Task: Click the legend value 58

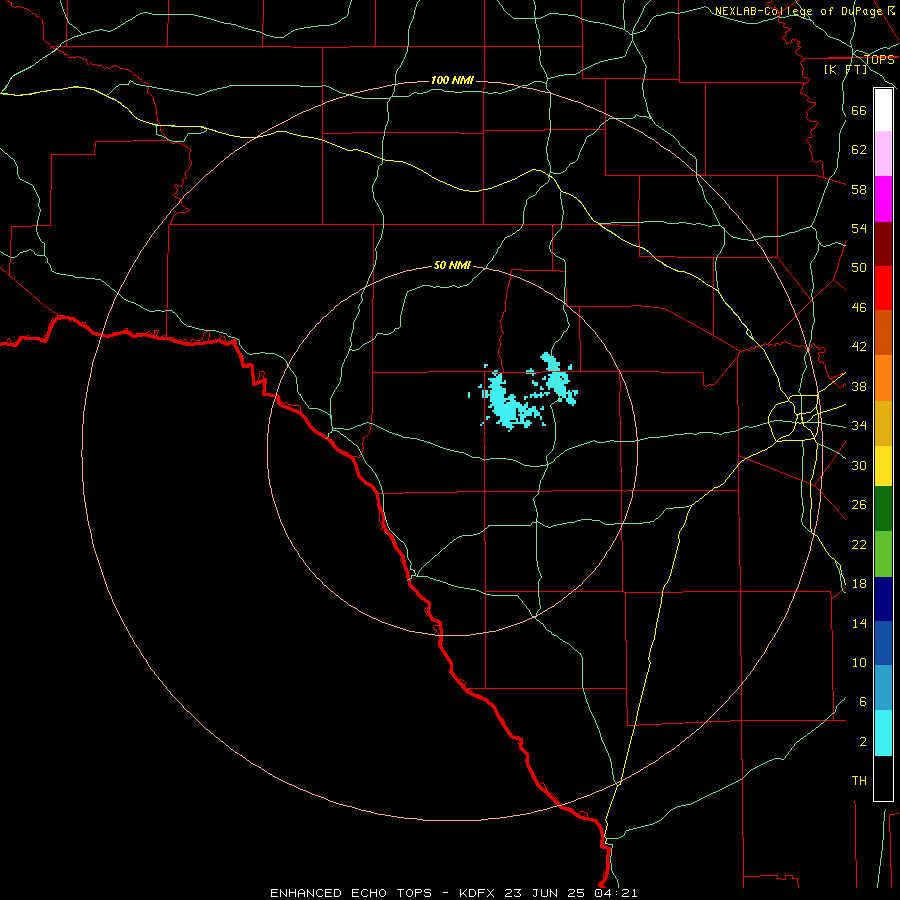Action: 859,189
